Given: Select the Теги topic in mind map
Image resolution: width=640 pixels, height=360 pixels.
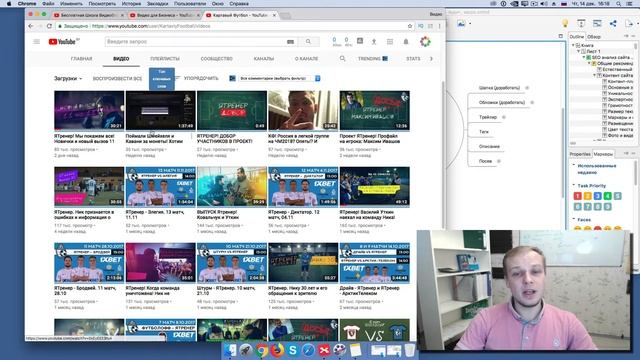Looking at the screenshot, I should pyautogui.click(x=484, y=132).
